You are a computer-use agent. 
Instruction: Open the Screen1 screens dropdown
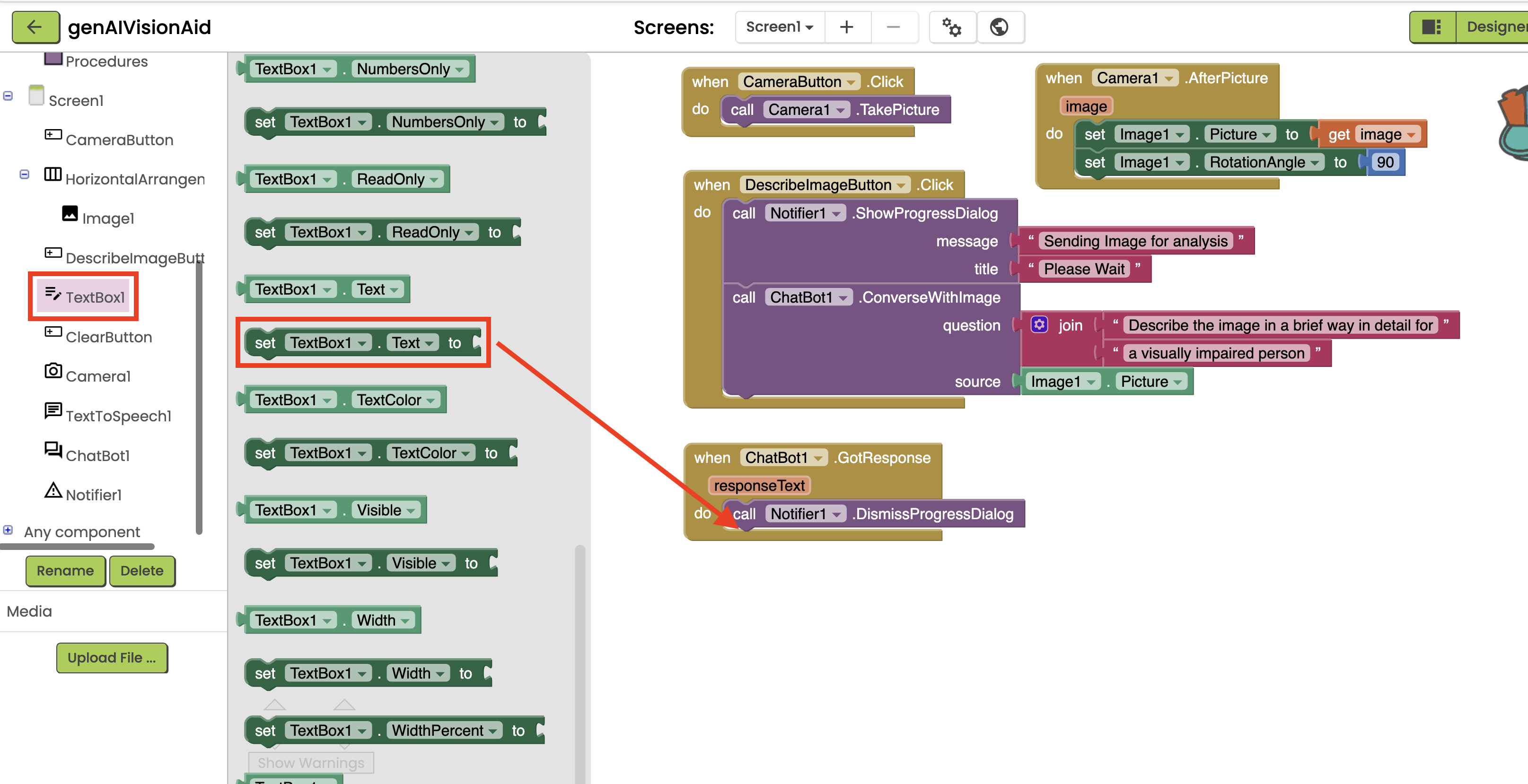pos(780,26)
